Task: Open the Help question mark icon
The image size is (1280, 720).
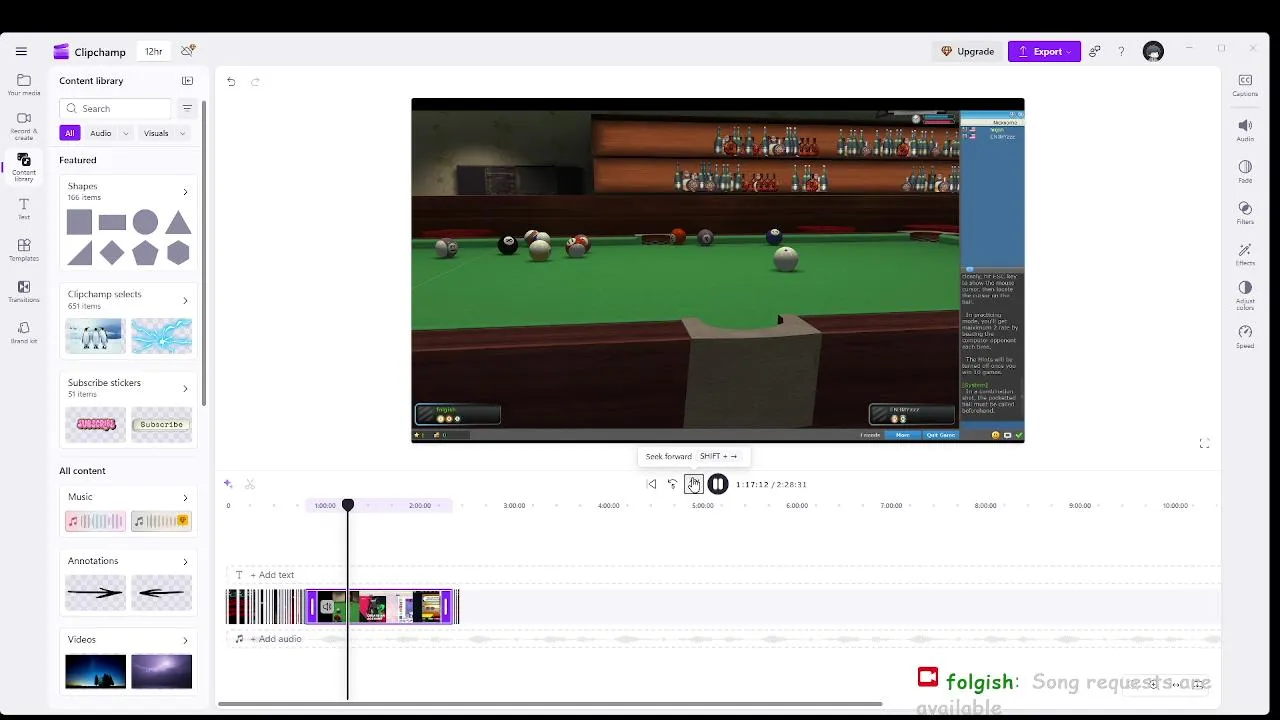Action: pyautogui.click(x=1121, y=51)
